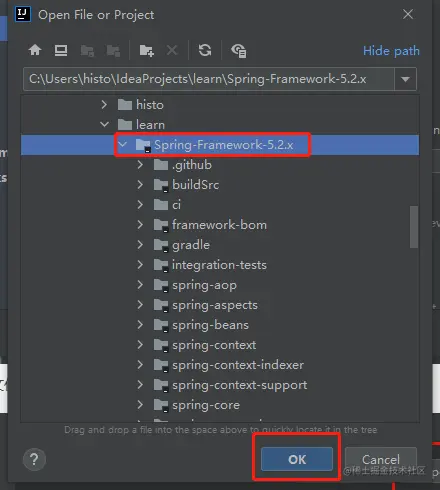Refresh the file tree
The image size is (440, 490).
click(205, 51)
